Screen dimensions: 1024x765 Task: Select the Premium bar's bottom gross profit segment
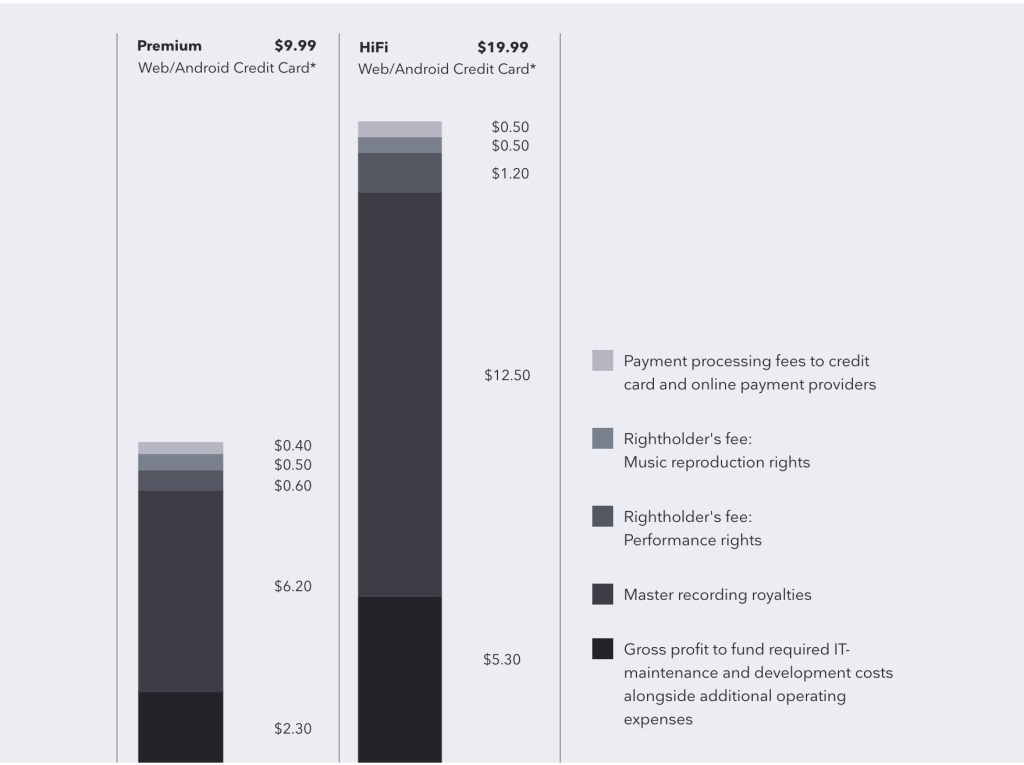(180, 726)
